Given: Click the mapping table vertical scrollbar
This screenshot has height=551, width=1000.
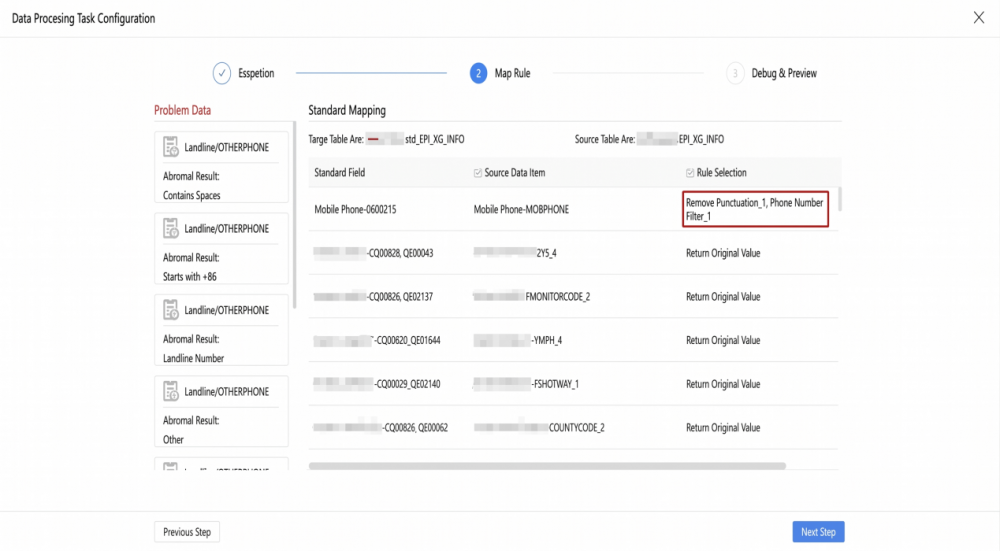Looking at the screenshot, I should (x=840, y=199).
